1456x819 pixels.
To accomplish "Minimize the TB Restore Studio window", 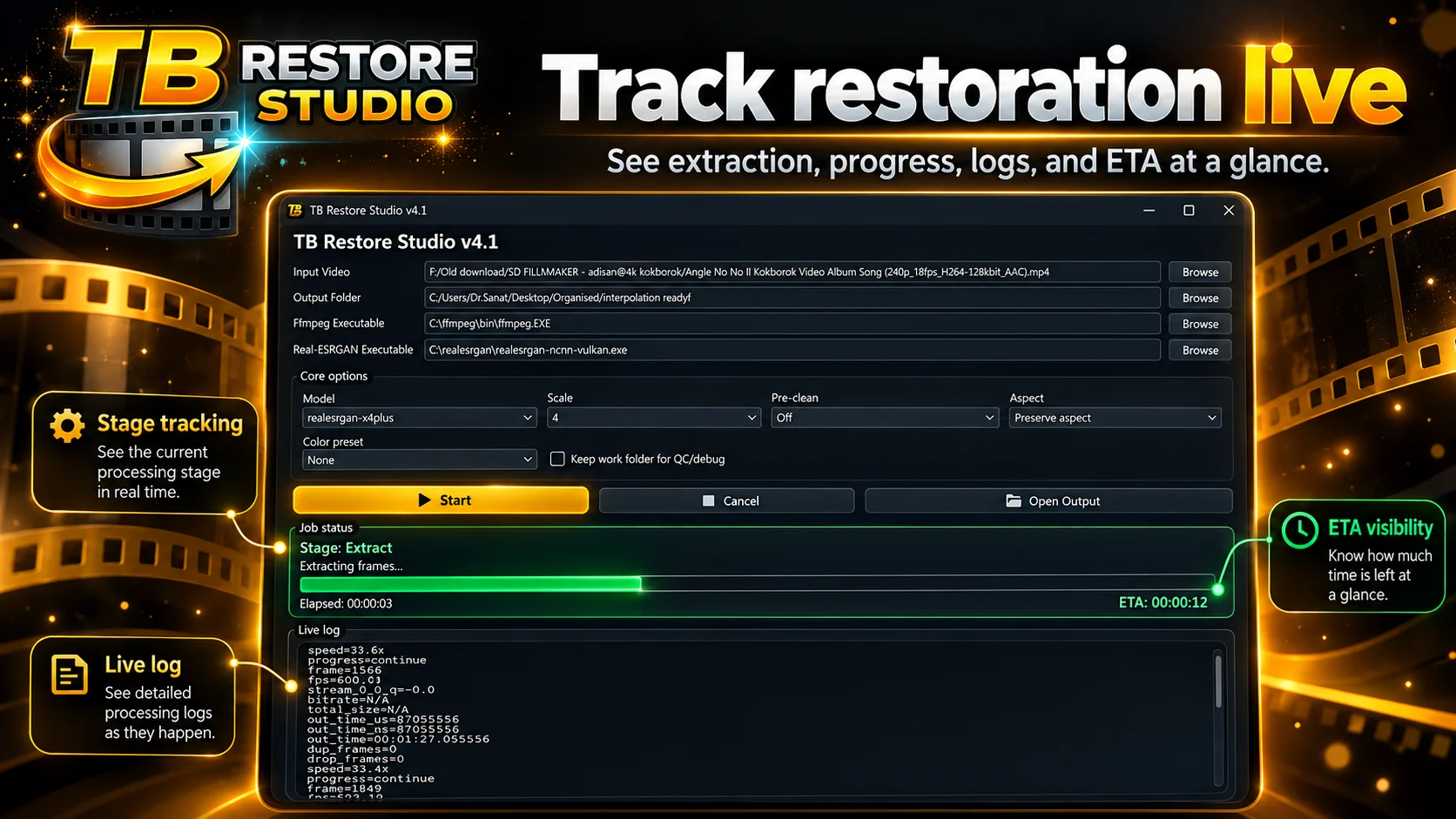I will point(1149,211).
